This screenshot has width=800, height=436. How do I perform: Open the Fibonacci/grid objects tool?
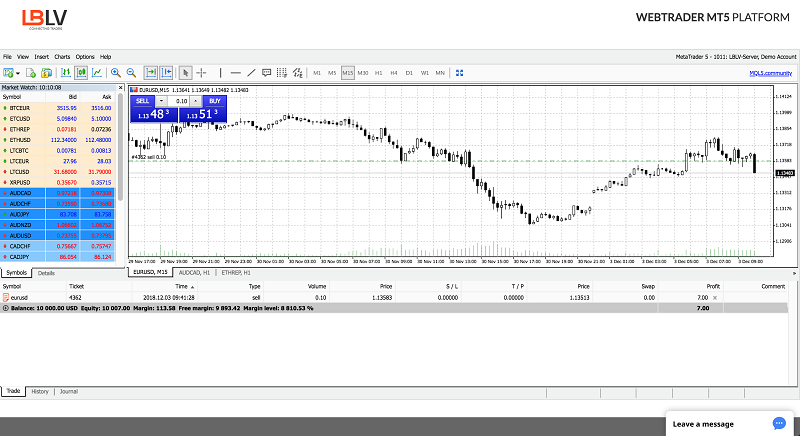coord(282,73)
